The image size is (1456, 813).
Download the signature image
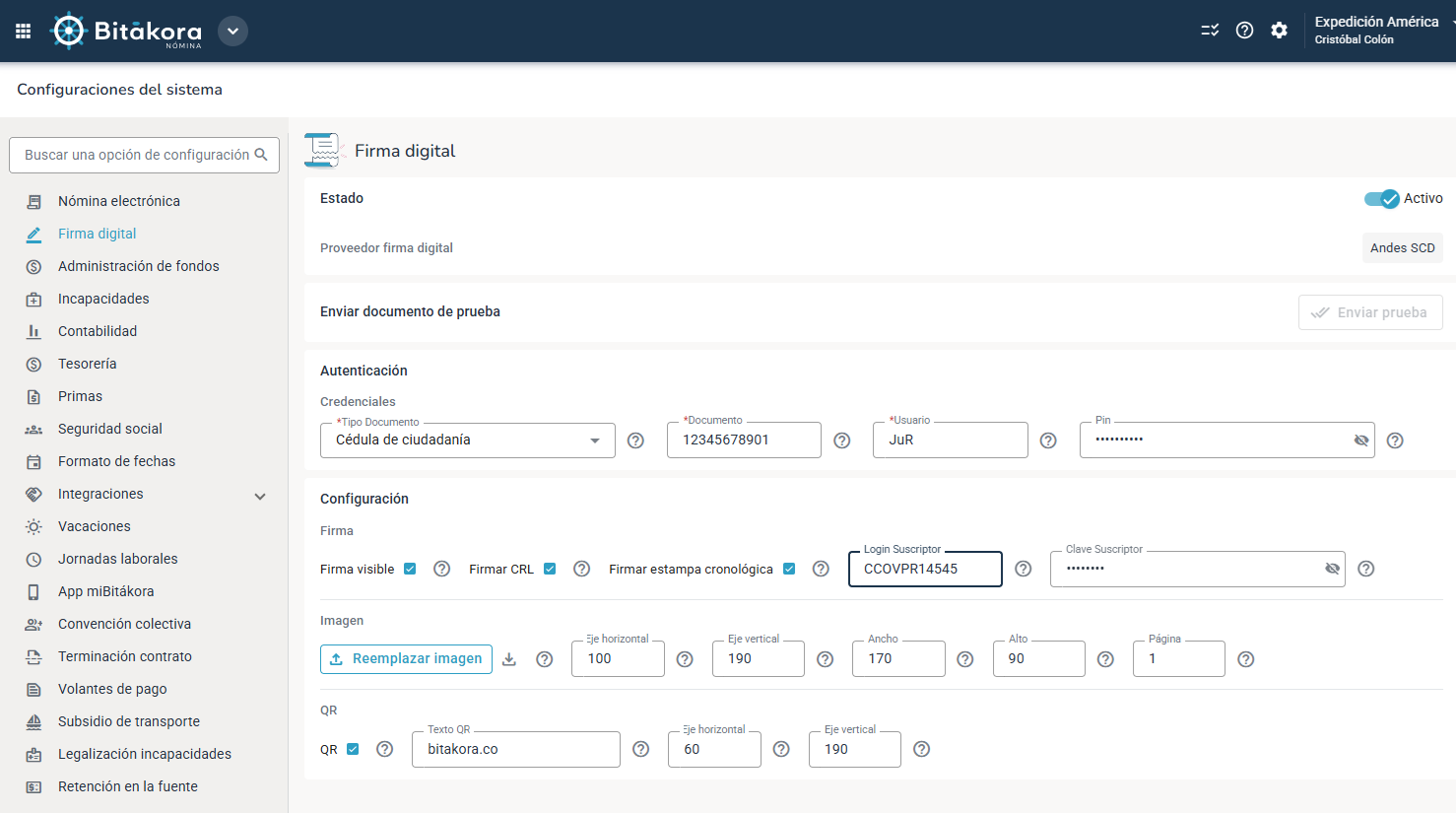(x=509, y=659)
